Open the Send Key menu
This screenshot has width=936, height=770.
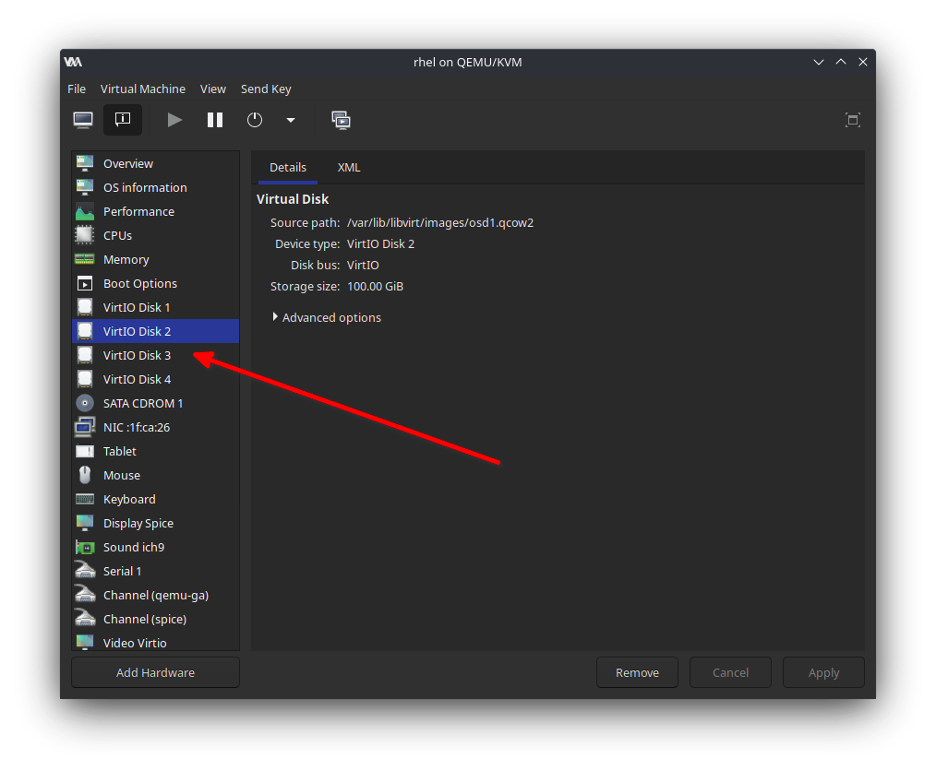point(266,89)
